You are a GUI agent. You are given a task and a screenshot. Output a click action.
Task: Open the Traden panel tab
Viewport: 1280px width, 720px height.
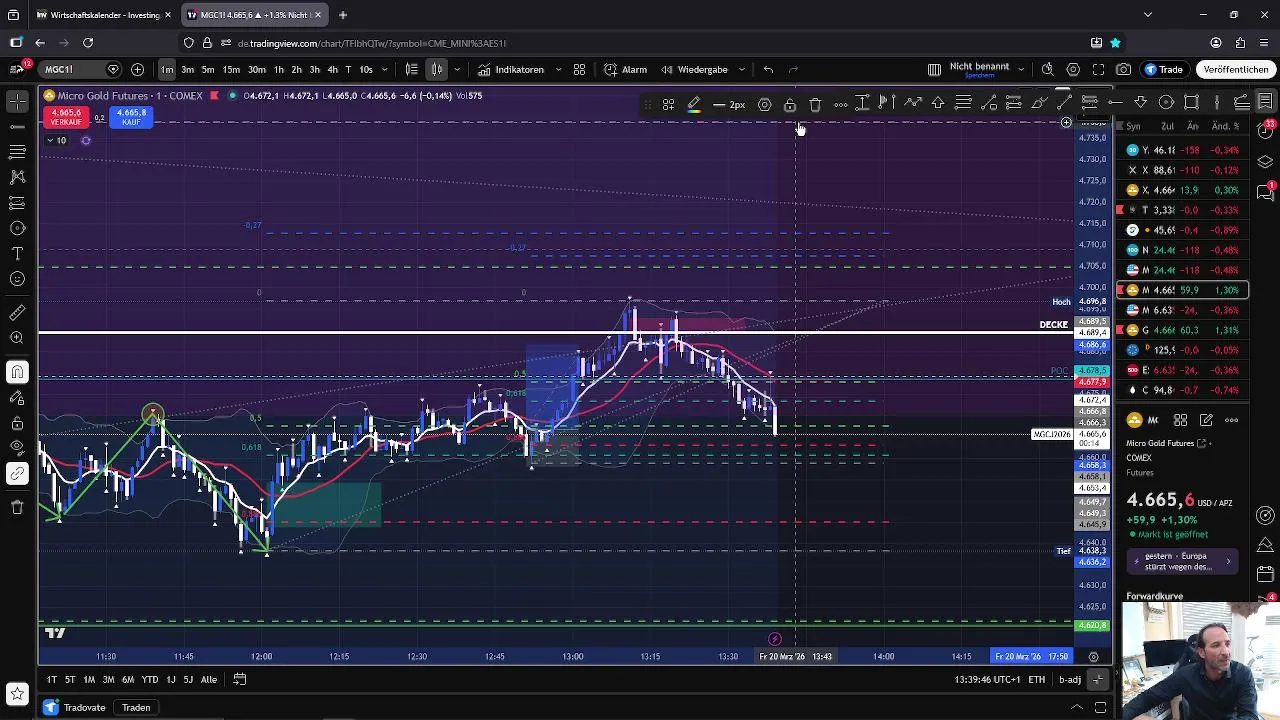(136, 707)
